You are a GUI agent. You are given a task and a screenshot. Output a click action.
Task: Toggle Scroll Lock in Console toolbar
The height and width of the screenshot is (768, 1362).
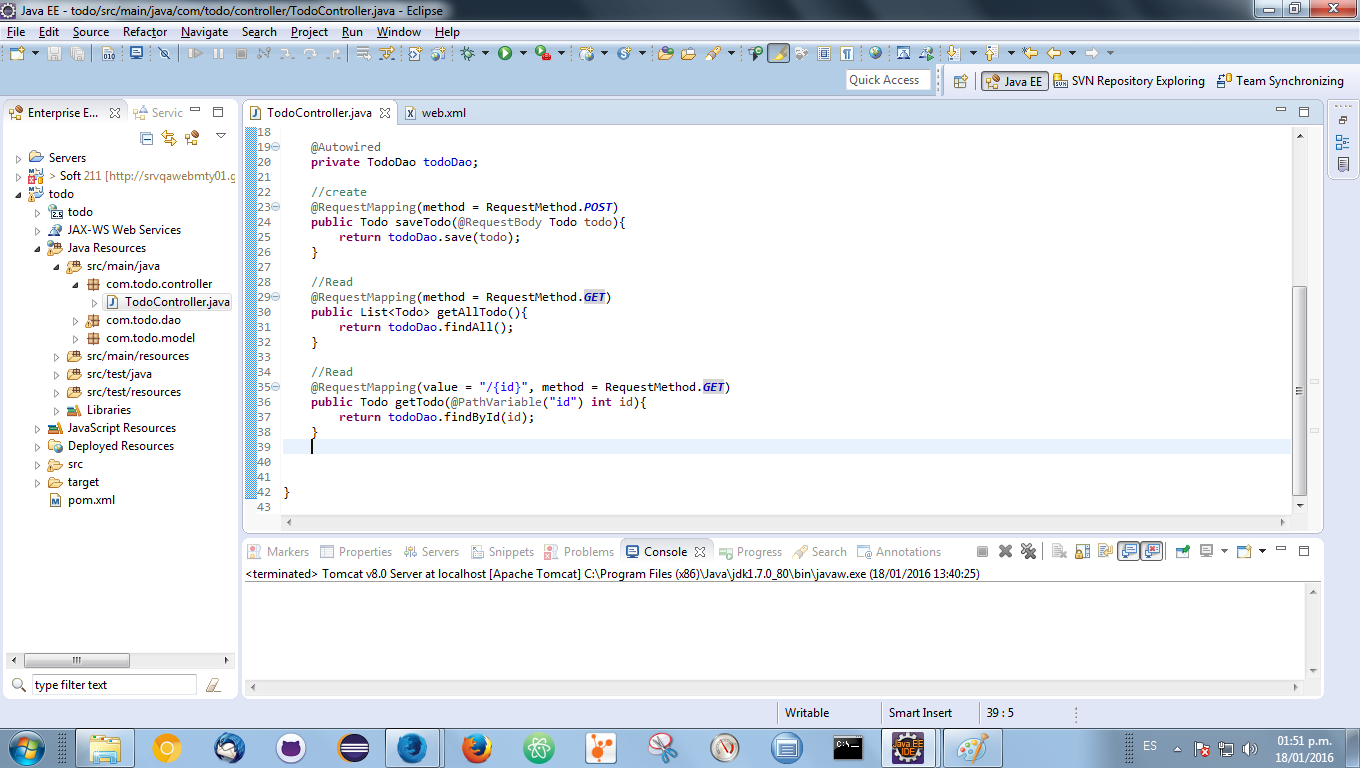coord(1082,551)
